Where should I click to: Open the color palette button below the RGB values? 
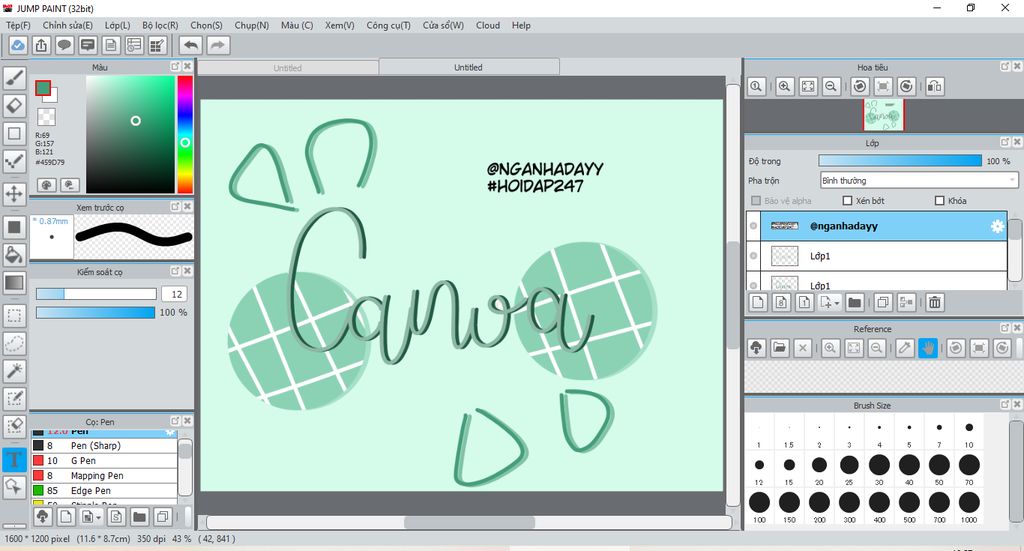tap(46, 185)
